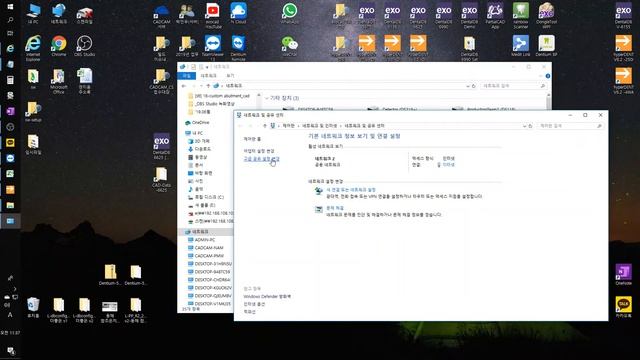Click the refresh button in Sharing Center address bar
The width and height of the screenshot is (640, 360).
[x=530, y=126]
